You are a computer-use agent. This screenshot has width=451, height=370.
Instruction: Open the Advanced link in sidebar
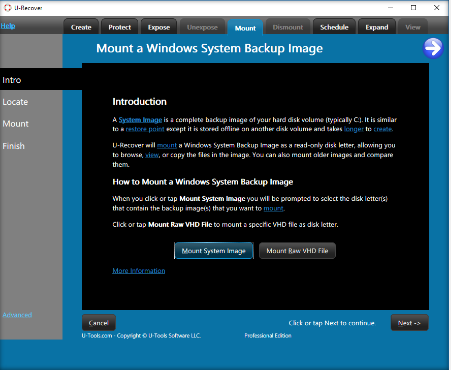pyautogui.click(x=17, y=315)
